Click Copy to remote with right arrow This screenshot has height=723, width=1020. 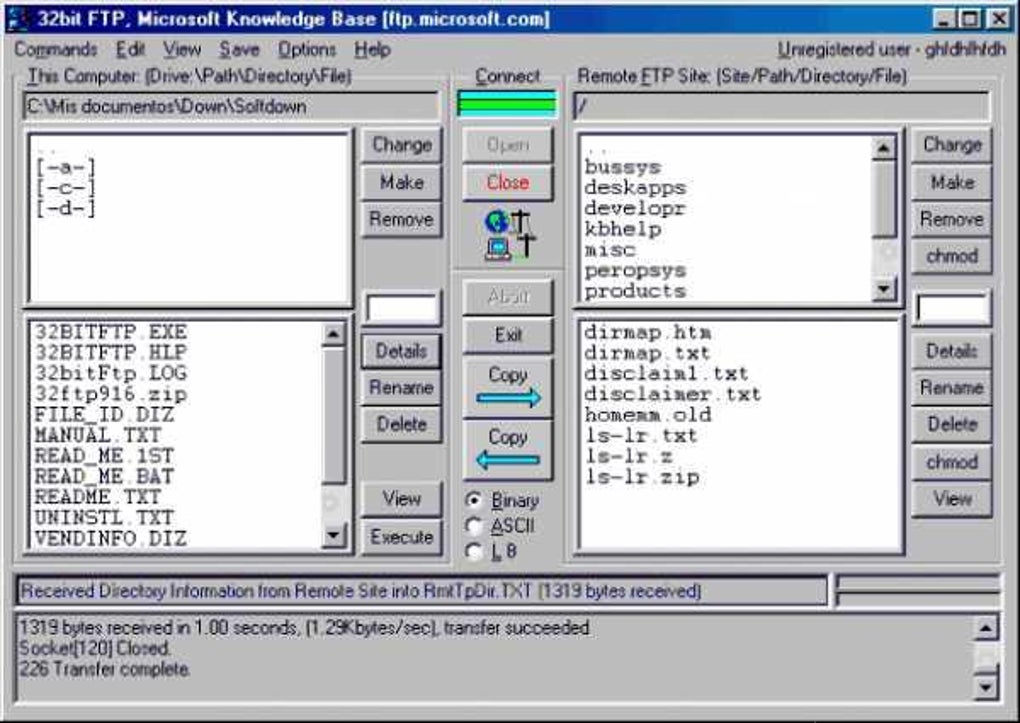507,386
